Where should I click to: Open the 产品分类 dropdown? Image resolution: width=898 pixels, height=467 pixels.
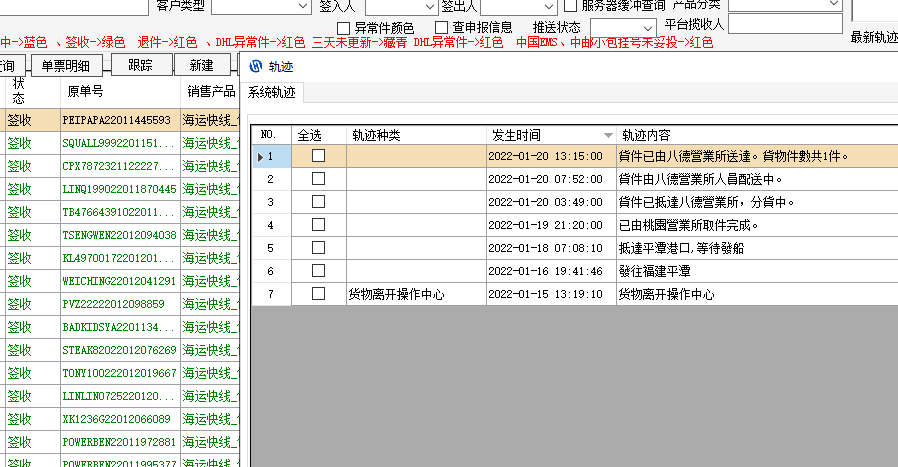coord(834,4)
